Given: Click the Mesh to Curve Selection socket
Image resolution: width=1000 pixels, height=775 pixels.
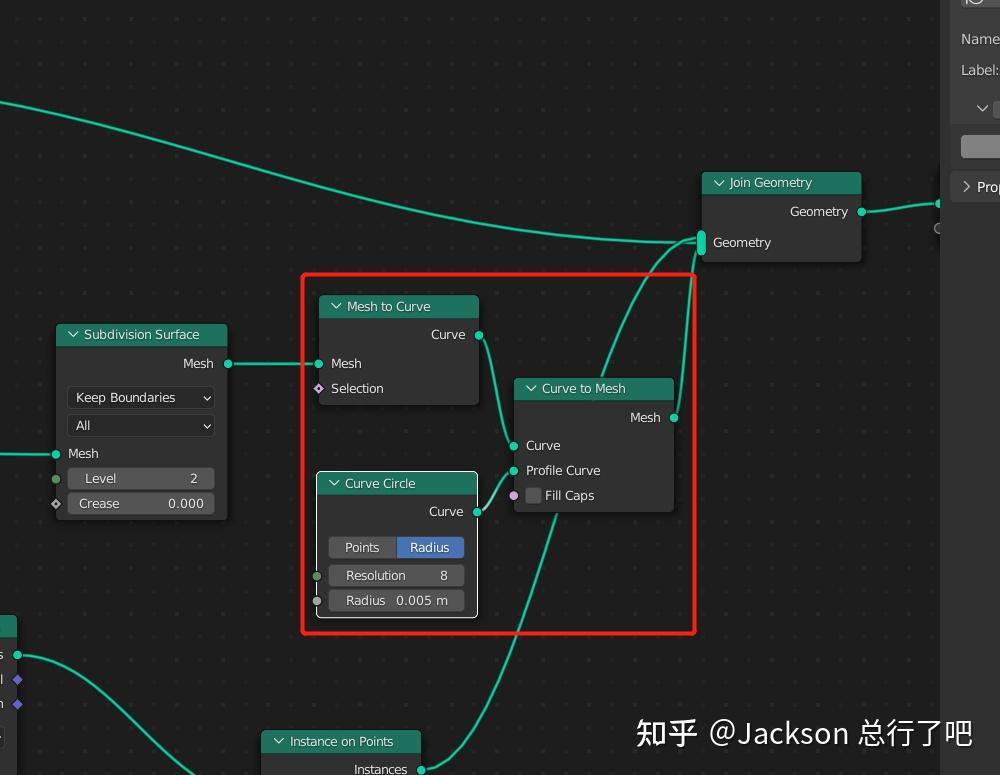Looking at the screenshot, I should click(x=319, y=388).
